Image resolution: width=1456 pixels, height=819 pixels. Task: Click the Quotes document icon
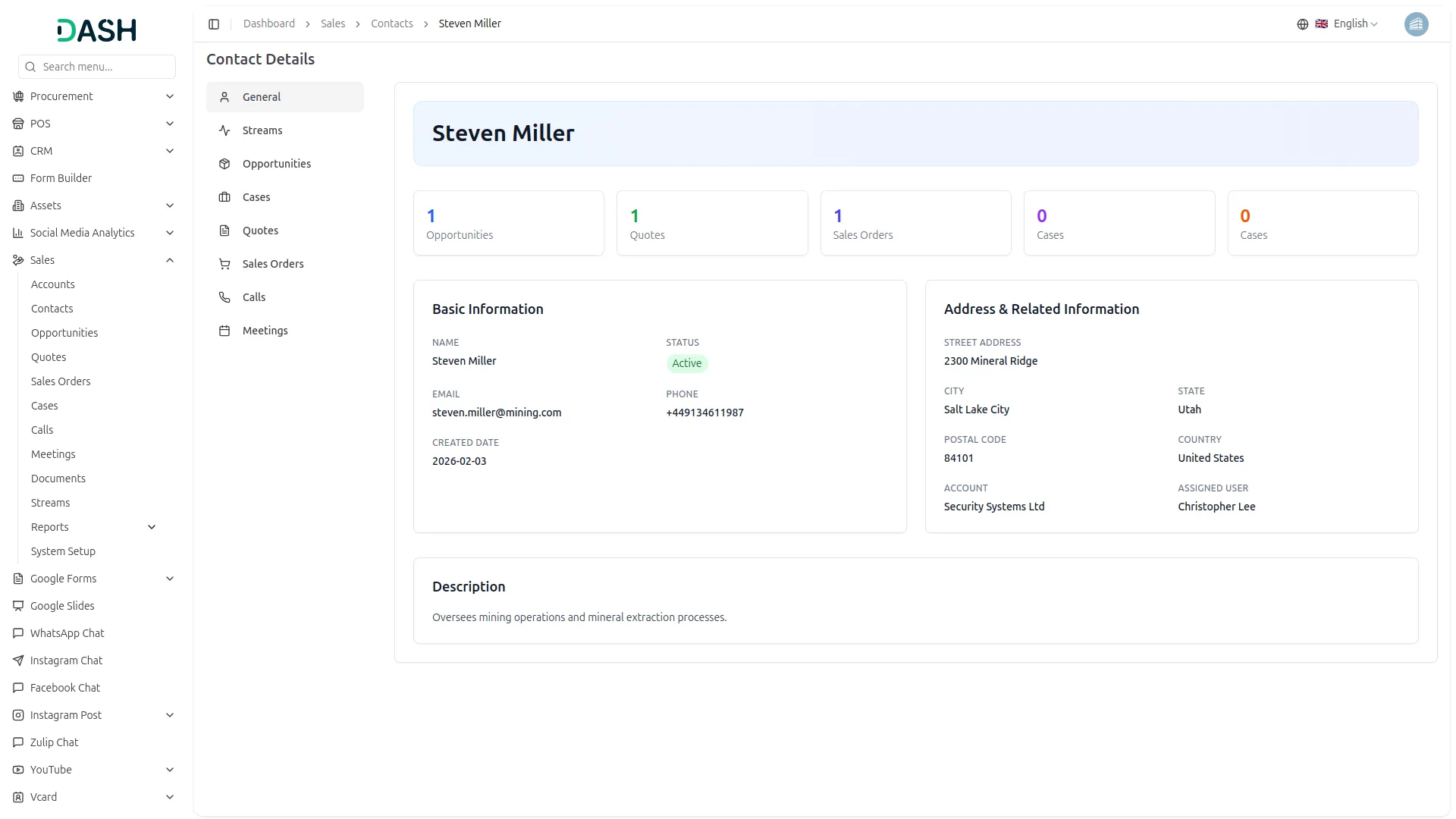click(x=224, y=231)
